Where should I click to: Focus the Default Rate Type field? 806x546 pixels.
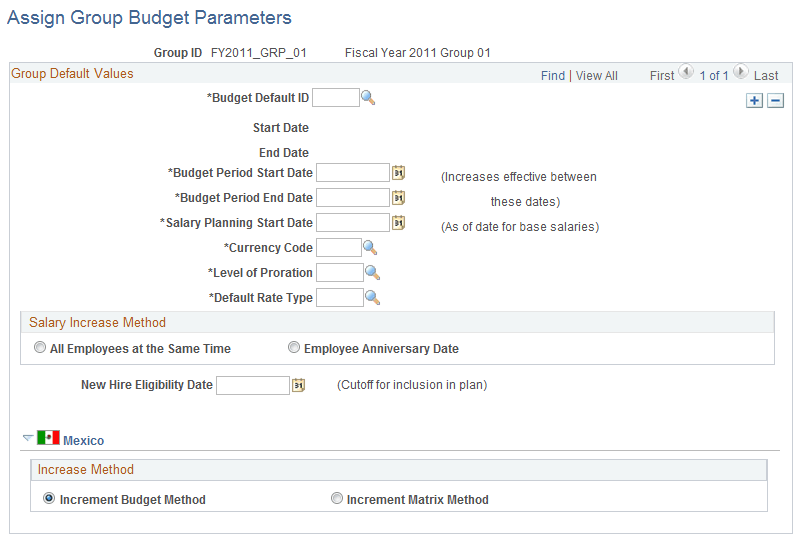[x=340, y=298]
